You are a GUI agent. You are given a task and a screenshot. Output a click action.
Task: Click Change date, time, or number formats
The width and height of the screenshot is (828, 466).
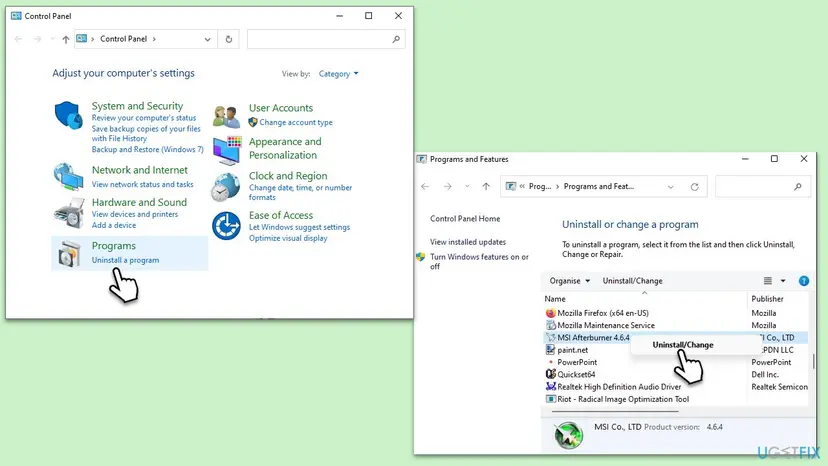[x=300, y=192]
